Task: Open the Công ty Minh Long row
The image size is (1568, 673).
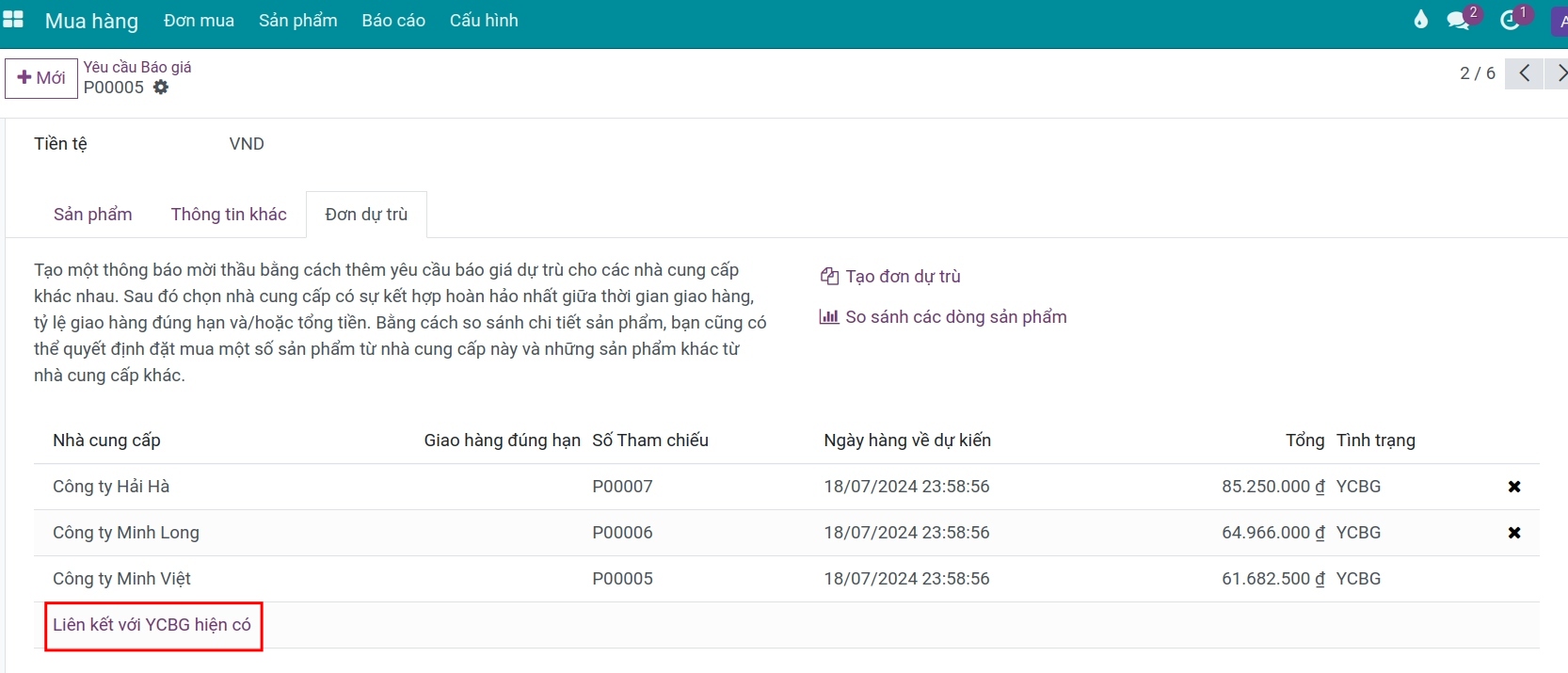Action: [x=787, y=533]
